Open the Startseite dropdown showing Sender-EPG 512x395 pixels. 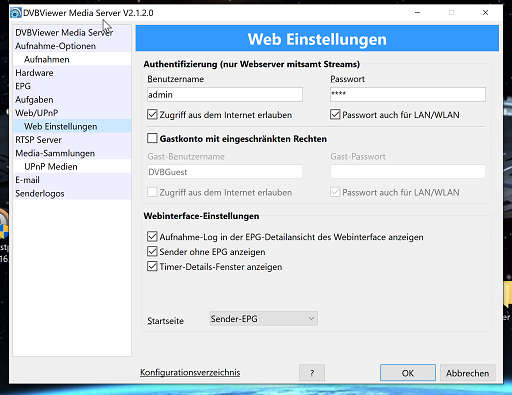coord(263,319)
